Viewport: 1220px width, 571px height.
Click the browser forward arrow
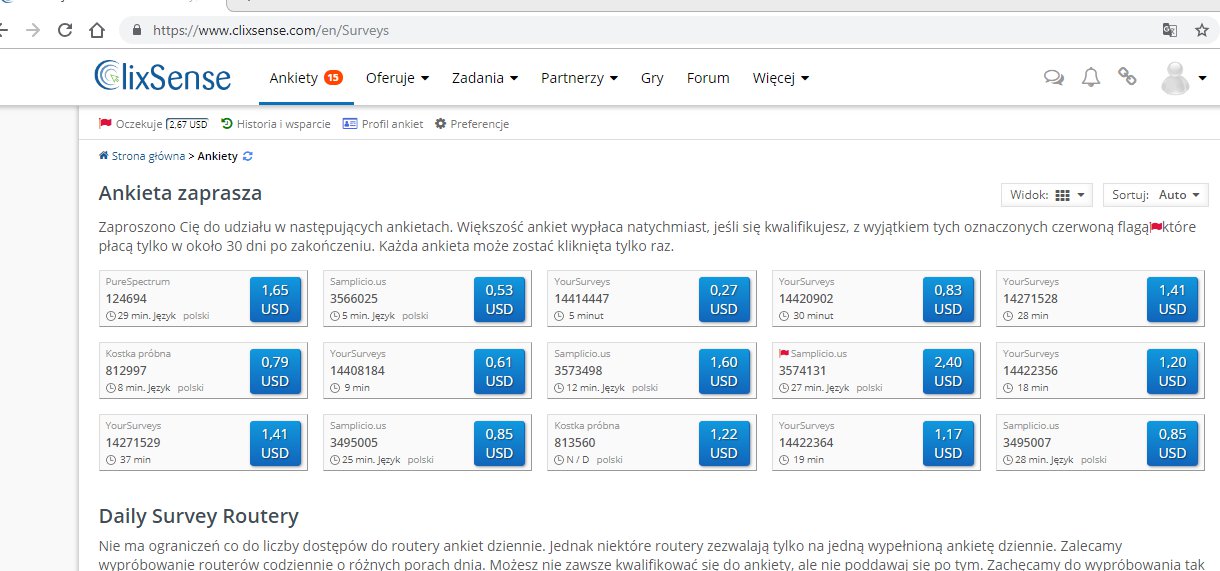click(33, 30)
